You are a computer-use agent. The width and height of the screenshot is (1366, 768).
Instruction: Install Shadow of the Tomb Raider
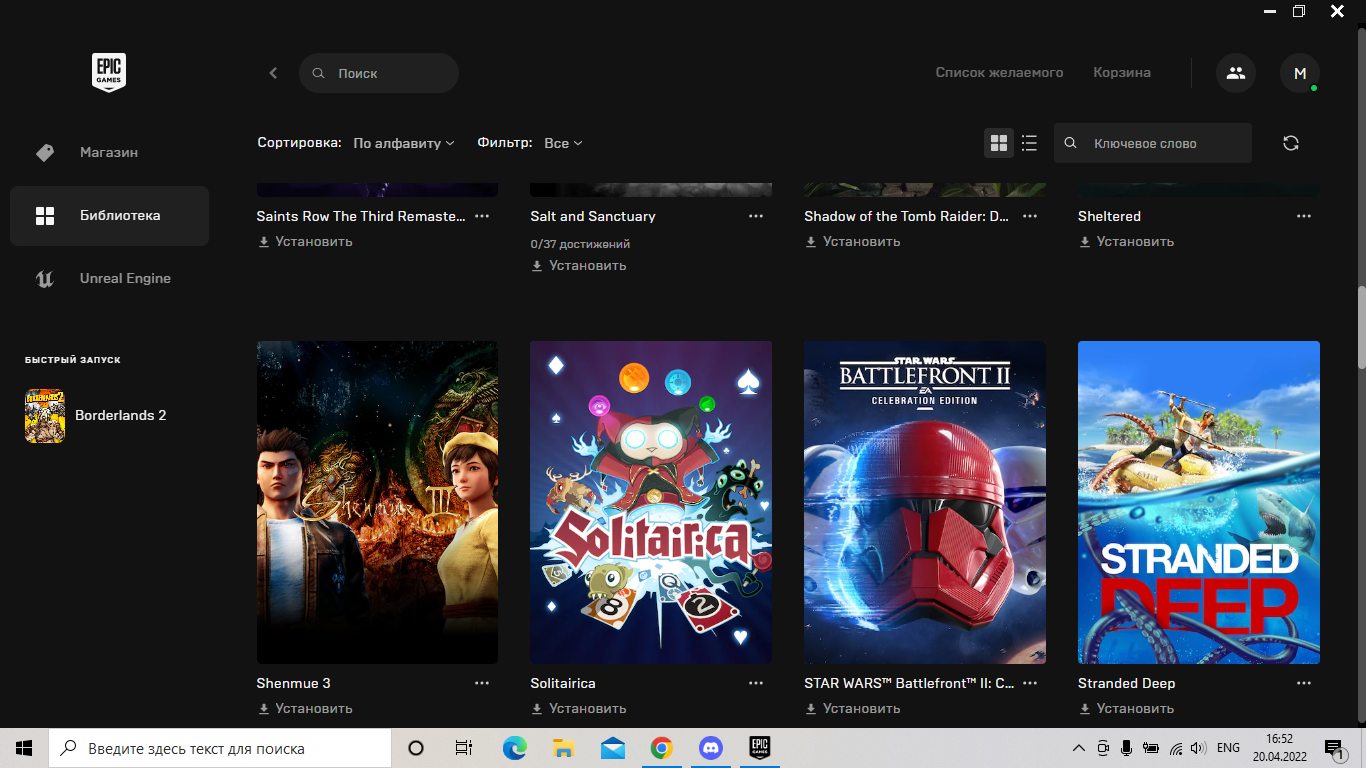click(x=853, y=242)
